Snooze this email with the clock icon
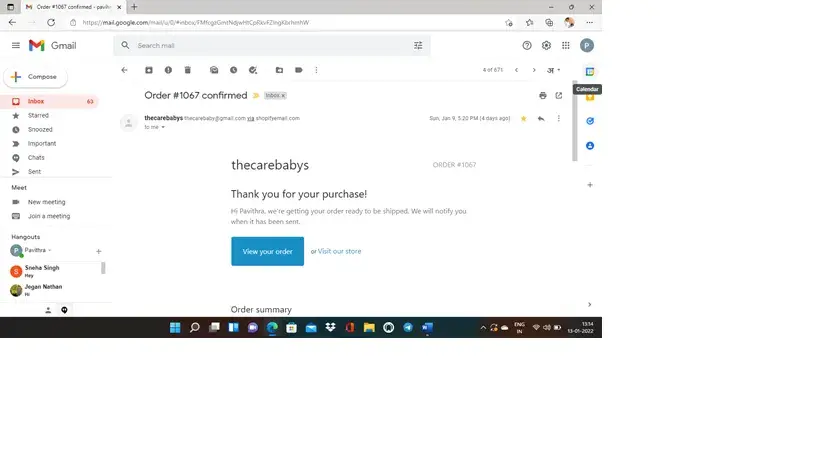Viewport: 819px width, 460px height. tap(233, 70)
